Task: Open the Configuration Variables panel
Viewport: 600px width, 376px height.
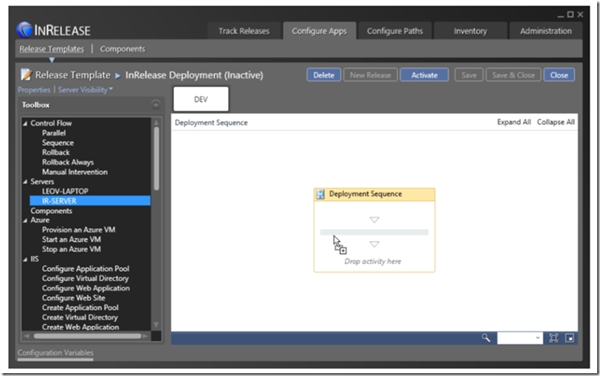Action: (55, 353)
